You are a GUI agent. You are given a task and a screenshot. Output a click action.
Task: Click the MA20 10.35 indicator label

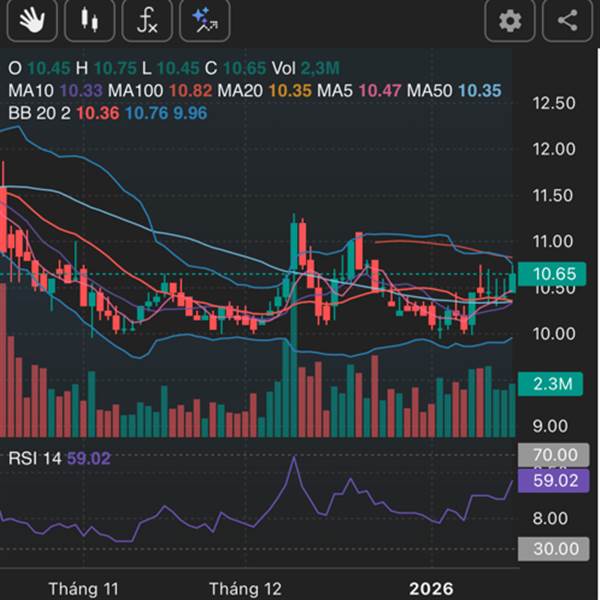[264, 91]
